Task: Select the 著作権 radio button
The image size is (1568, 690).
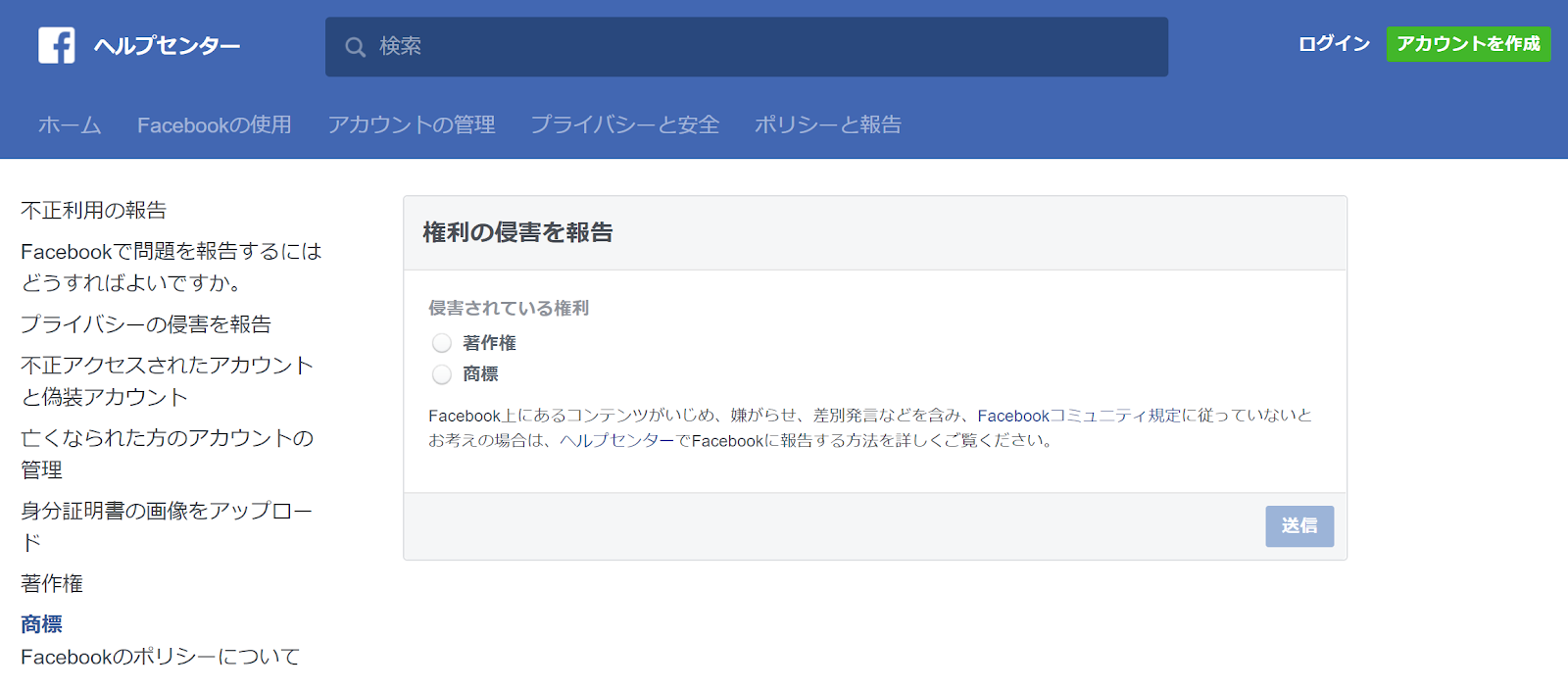Action: pos(442,343)
